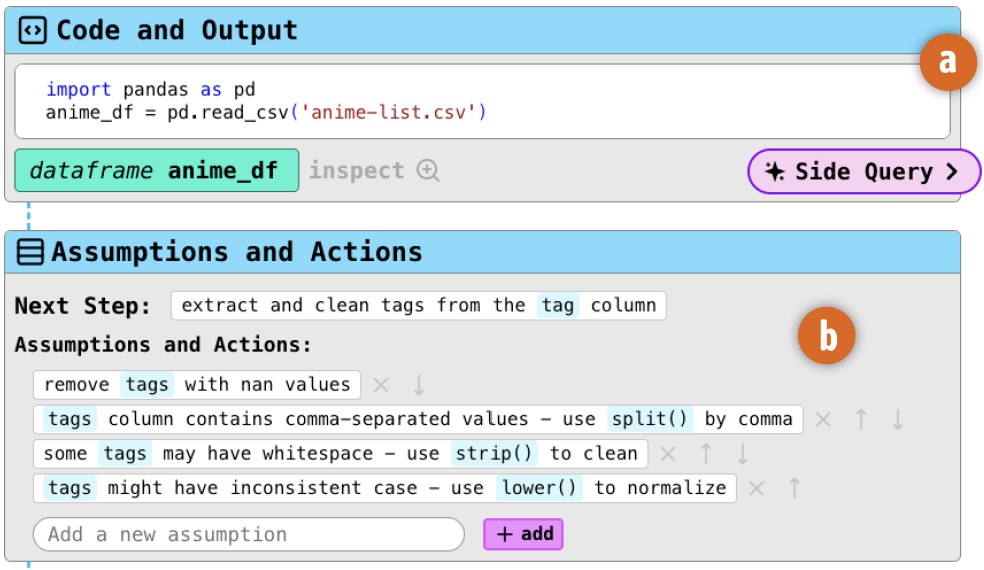The height and width of the screenshot is (570, 984).
Task: Move the strip() whitespace assumption up
Action: (706, 454)
